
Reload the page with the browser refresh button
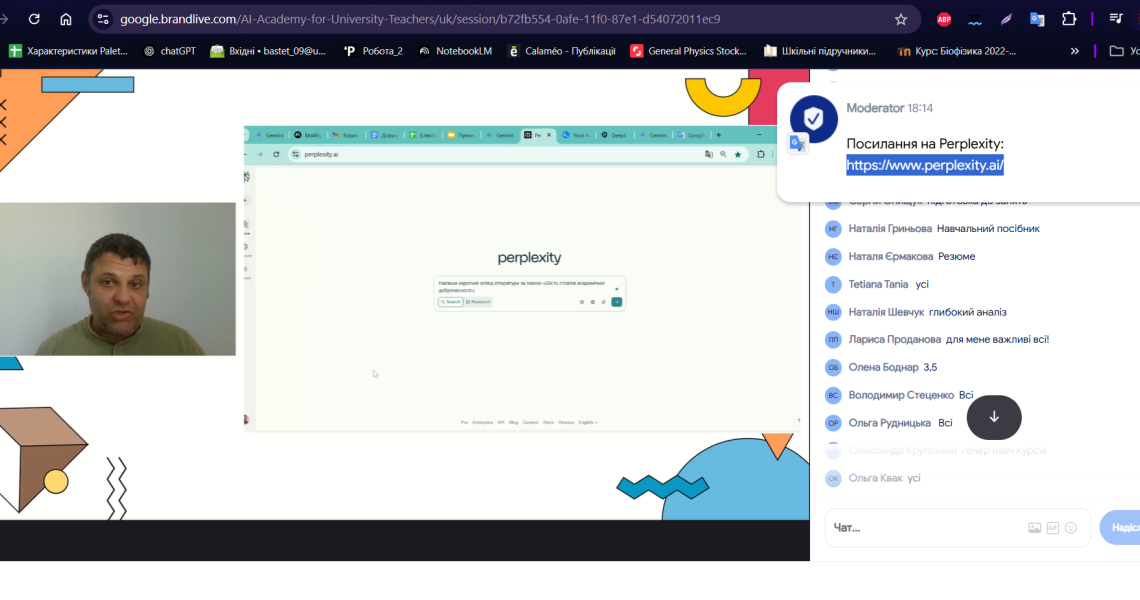pos(34,20)
